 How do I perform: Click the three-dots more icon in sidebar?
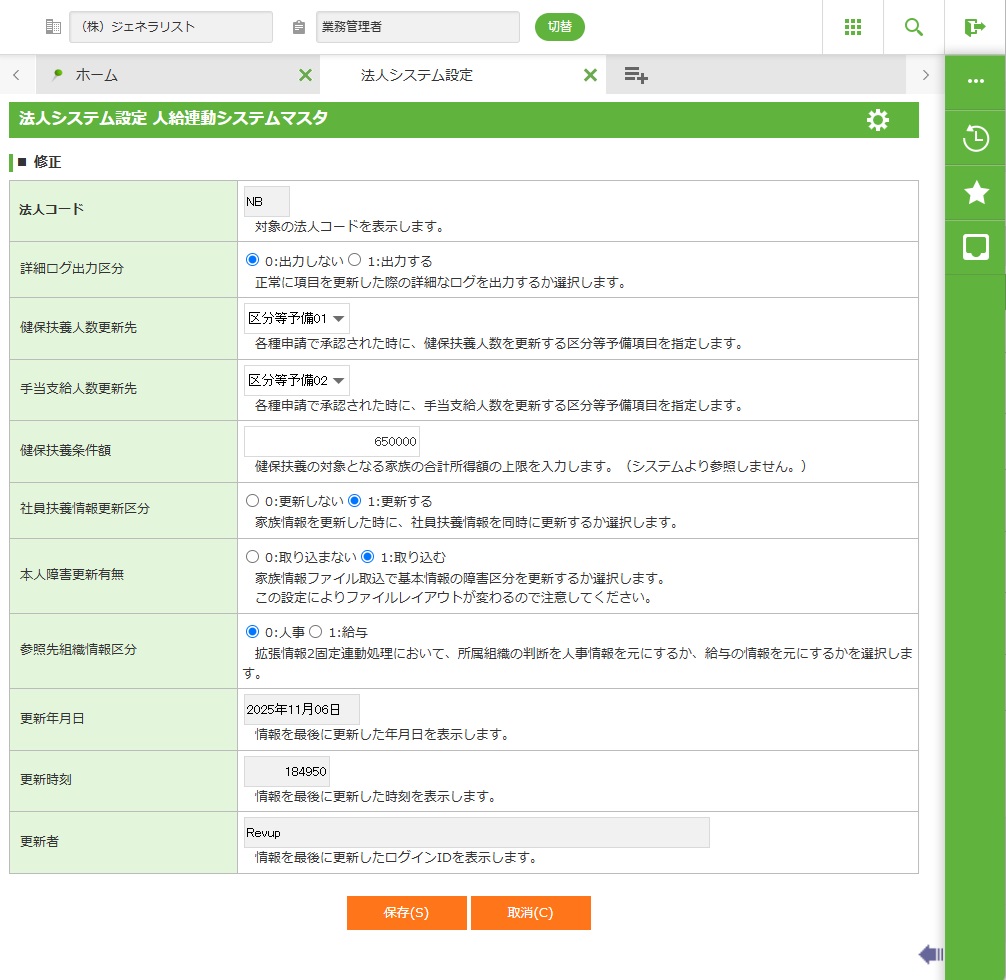click(x=976, y=81)
